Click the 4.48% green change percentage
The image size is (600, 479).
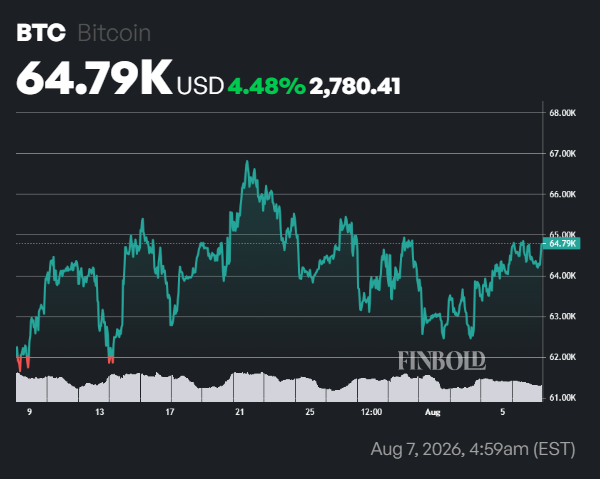point(266,86)
